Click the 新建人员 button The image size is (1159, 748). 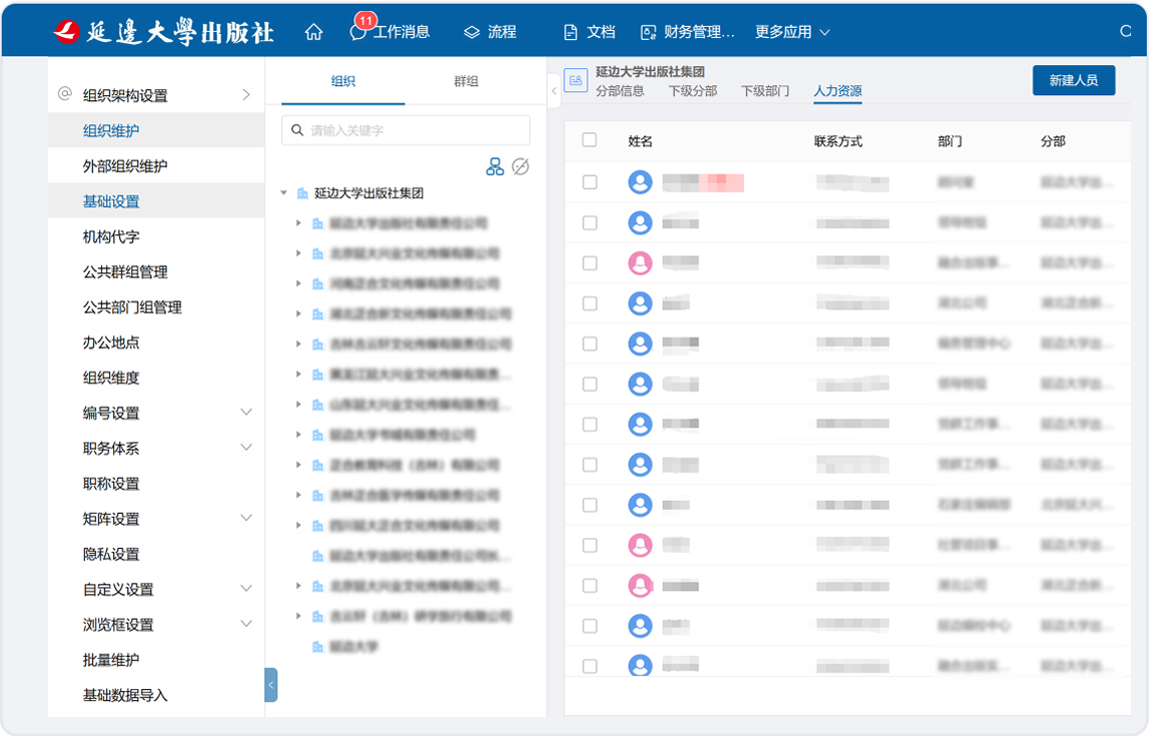[x=1073, y=80]
